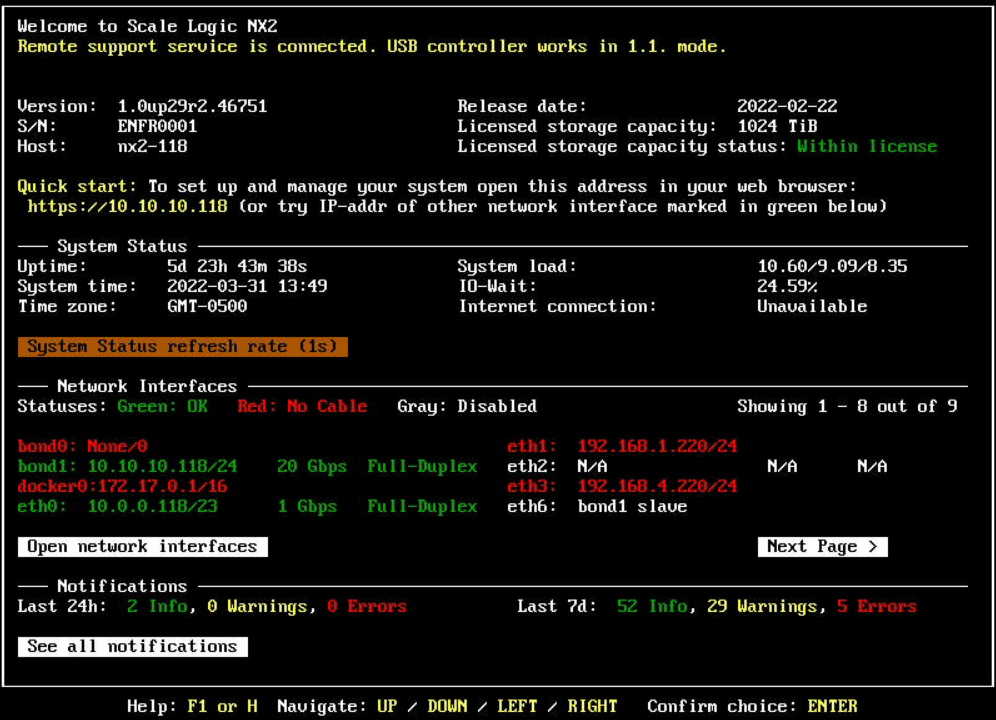Click 0 Warnings in Last 24h
Viewport: 996px width, 720px height.
(257, 606)
